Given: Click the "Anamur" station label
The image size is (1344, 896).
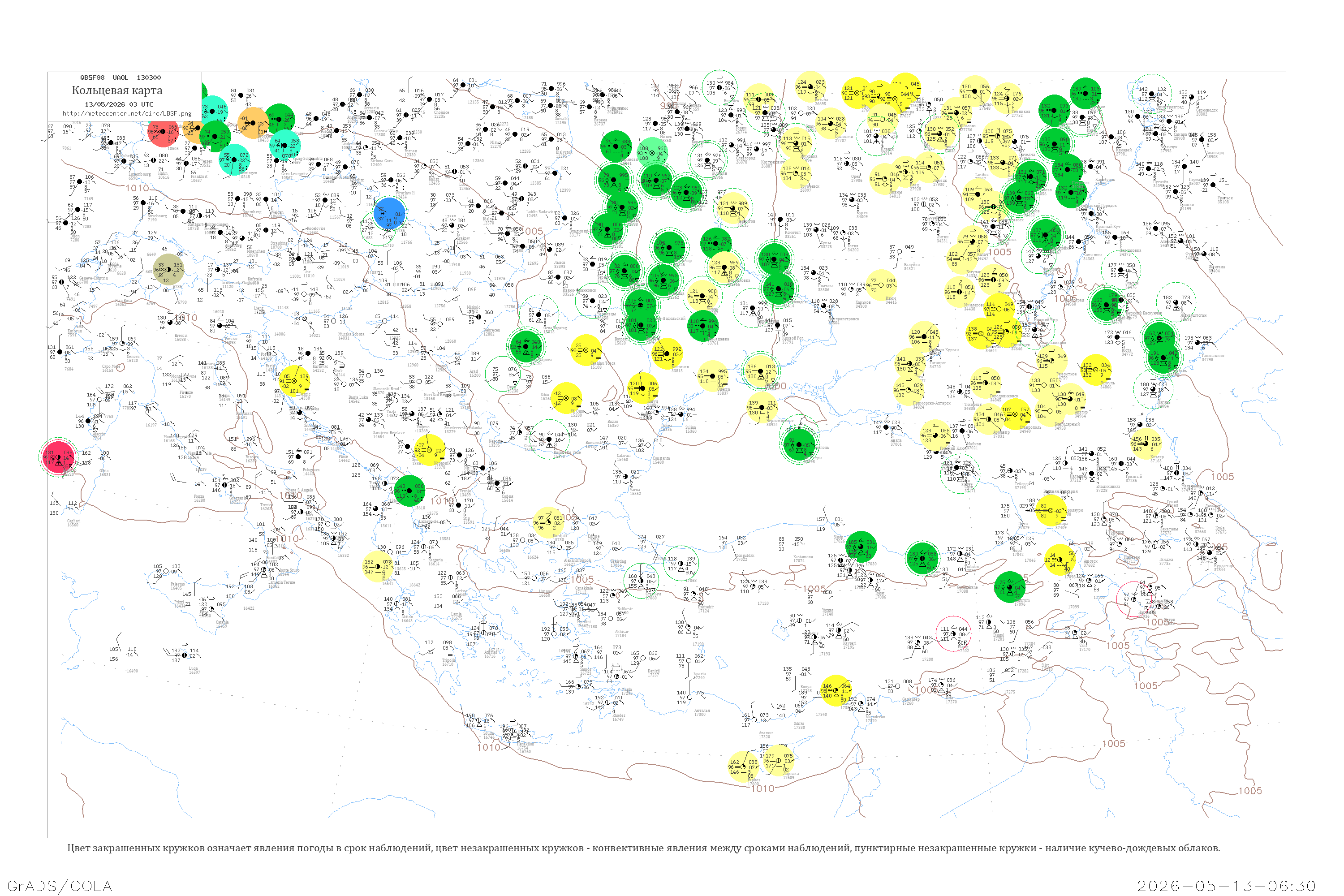Looking at the screenshot, I should pos(766,732).
